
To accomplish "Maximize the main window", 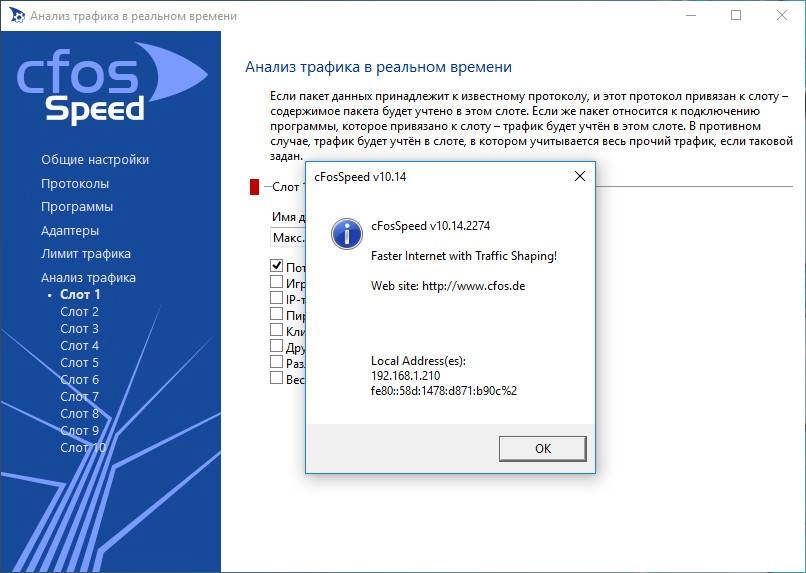I will click(736, 15).
